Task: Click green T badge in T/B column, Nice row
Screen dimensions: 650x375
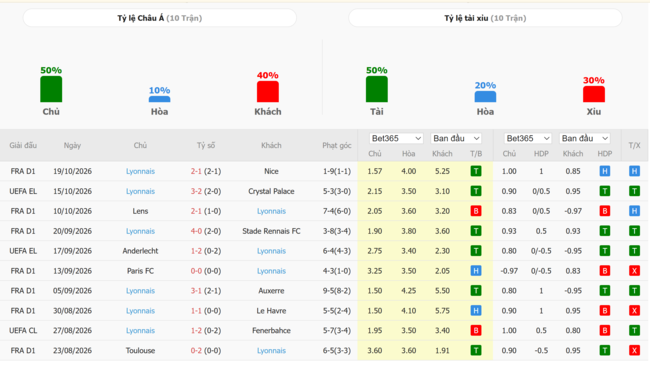Action: click(476, 171)
